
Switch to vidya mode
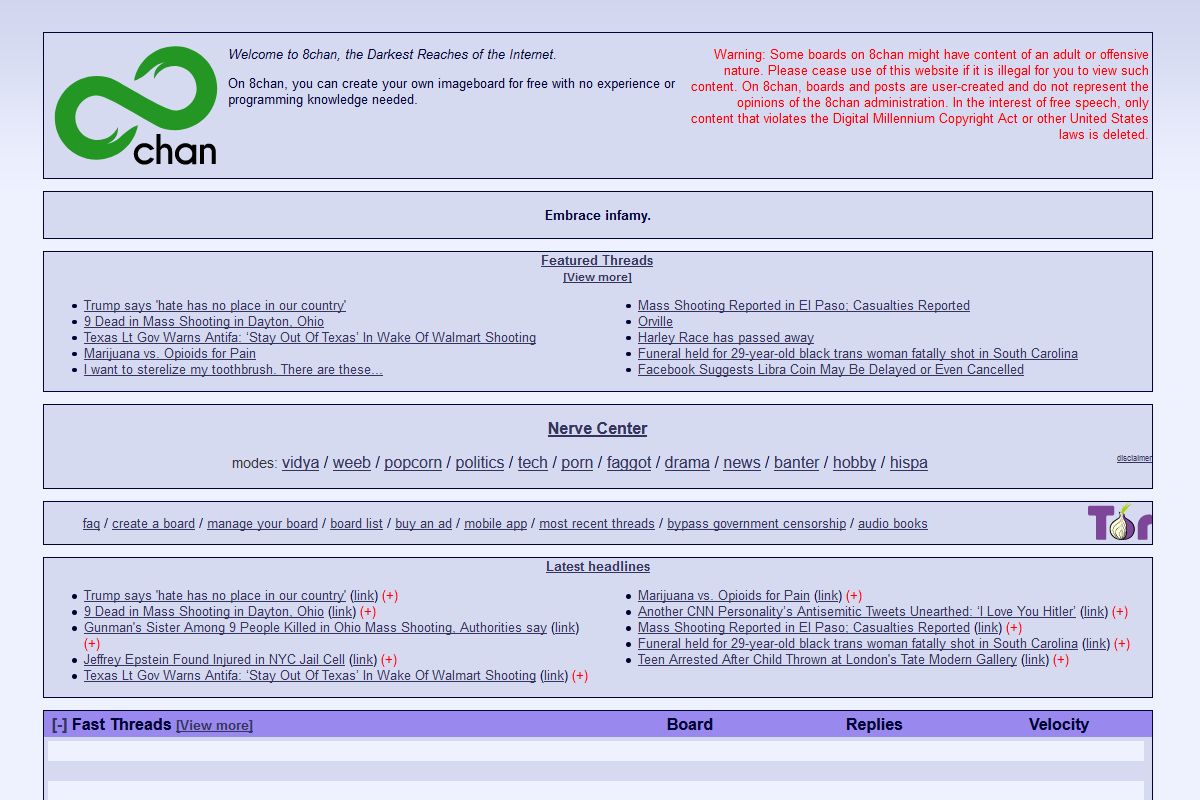click(300, 463)
